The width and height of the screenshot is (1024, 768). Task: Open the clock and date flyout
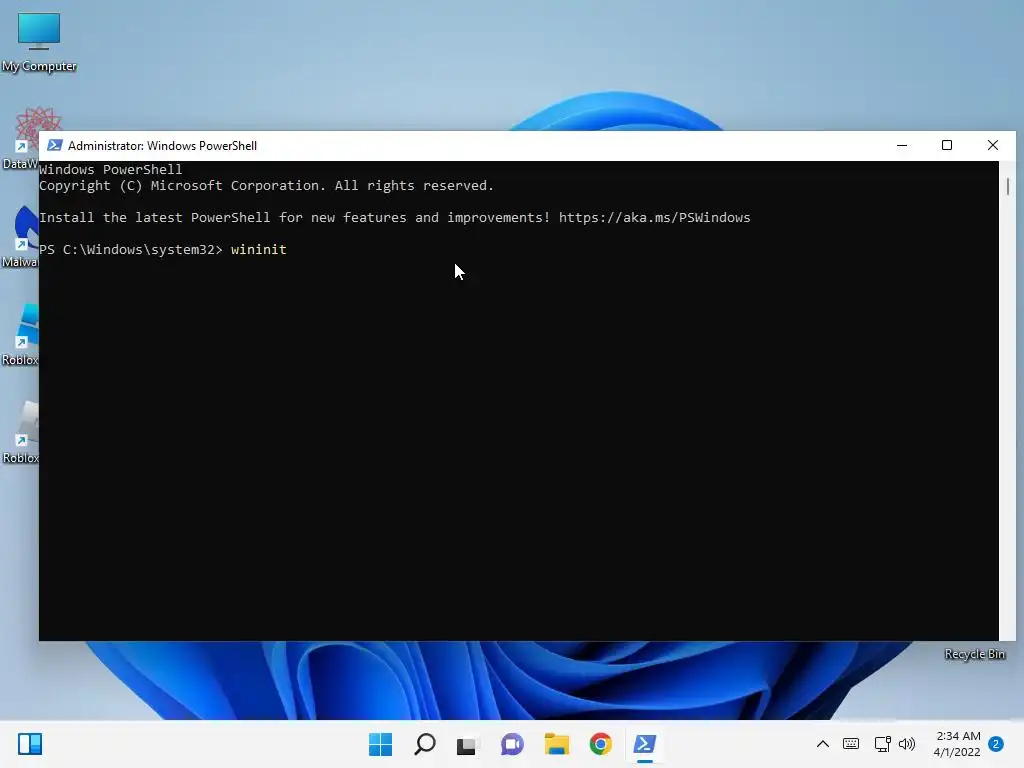click(957, 744)
